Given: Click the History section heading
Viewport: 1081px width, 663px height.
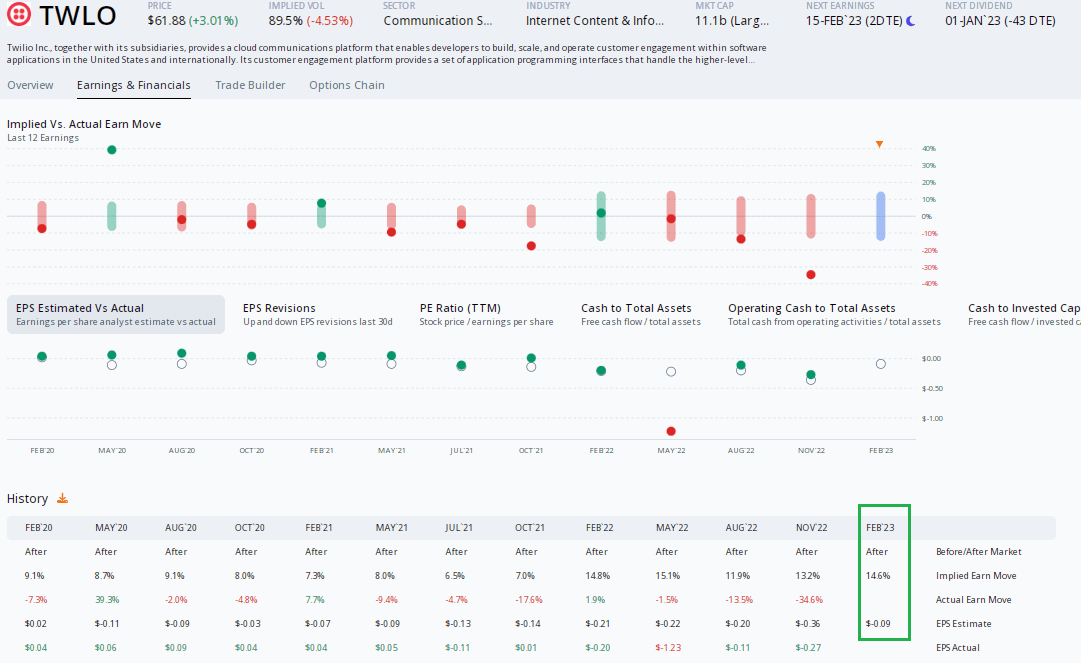Looking at the screenshot, I should click(28, 498).
